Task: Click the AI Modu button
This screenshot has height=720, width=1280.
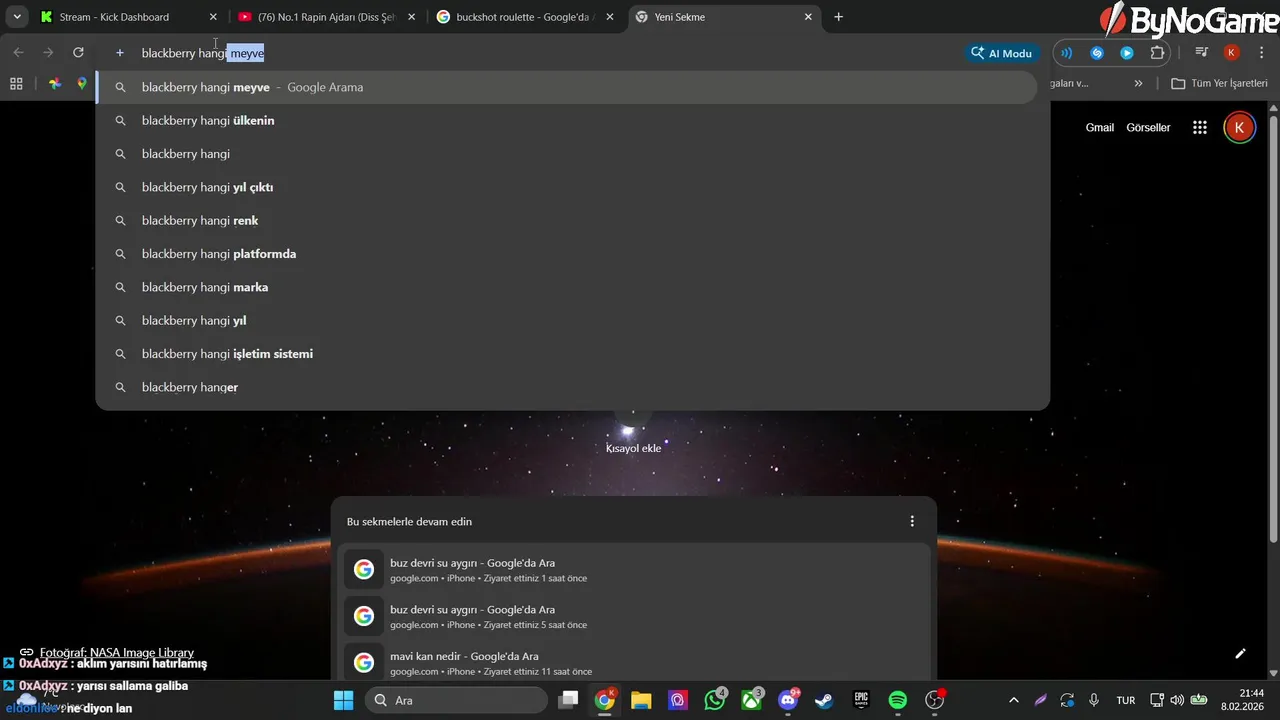Action: click(1002, 53)
